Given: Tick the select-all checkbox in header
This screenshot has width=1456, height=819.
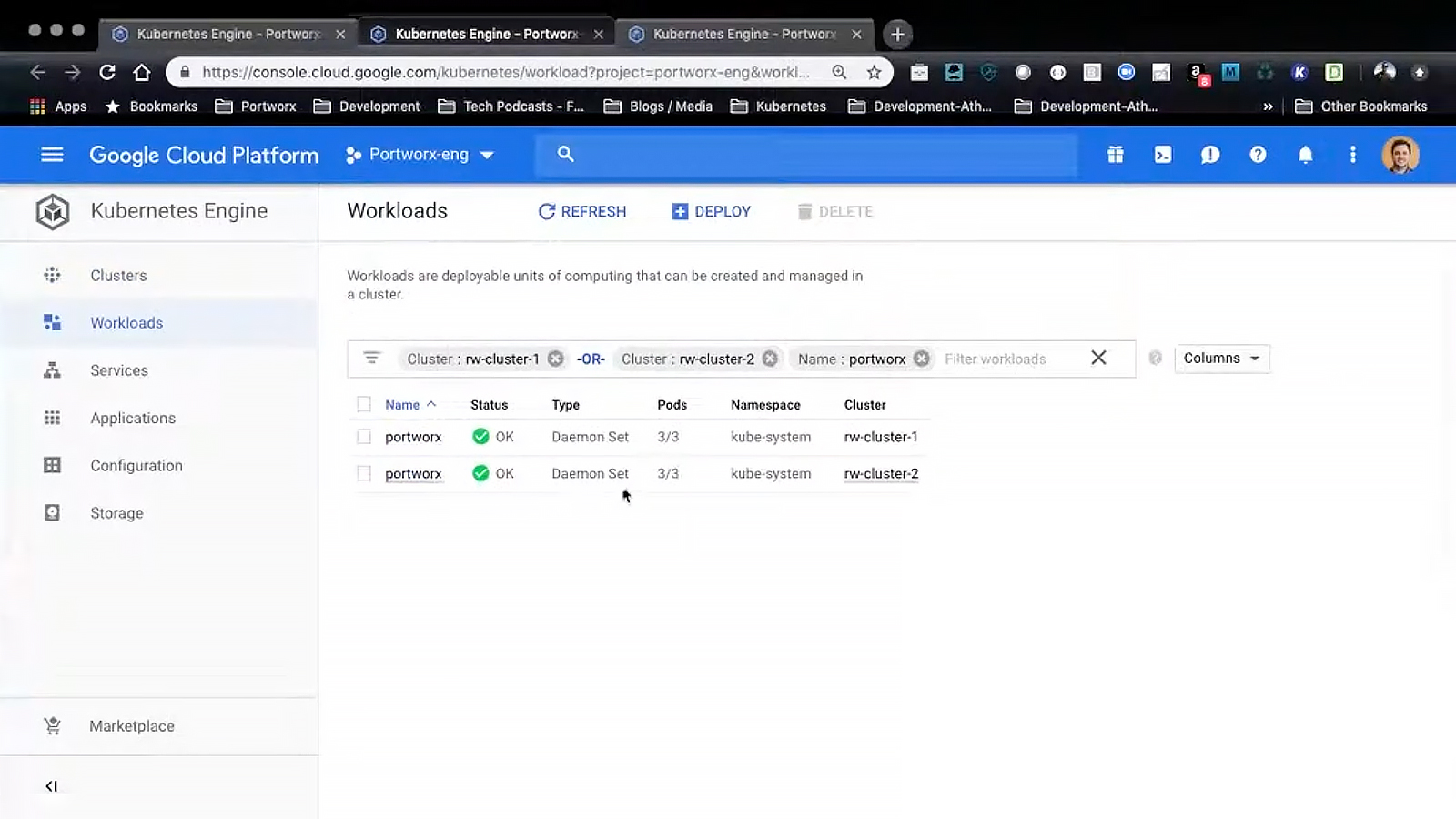Looking at the screenshot, I should (364, 404).
